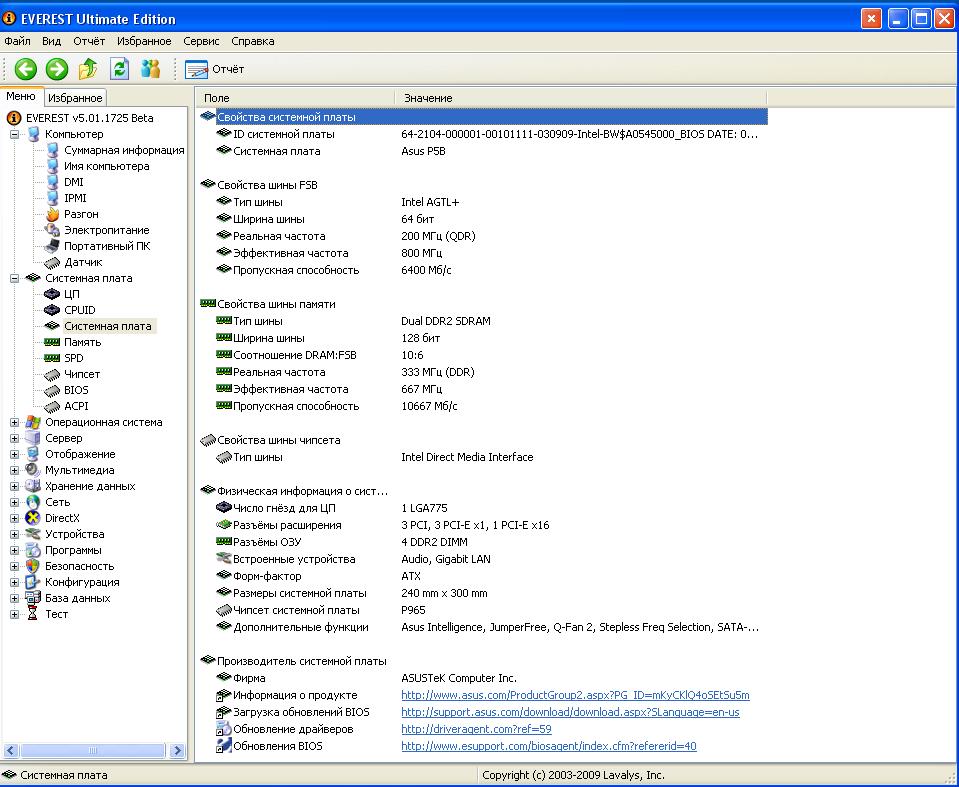This screenshot has width=959, height=787.
Task: Expand the Безопасность tree node
Action: point(14,566)
